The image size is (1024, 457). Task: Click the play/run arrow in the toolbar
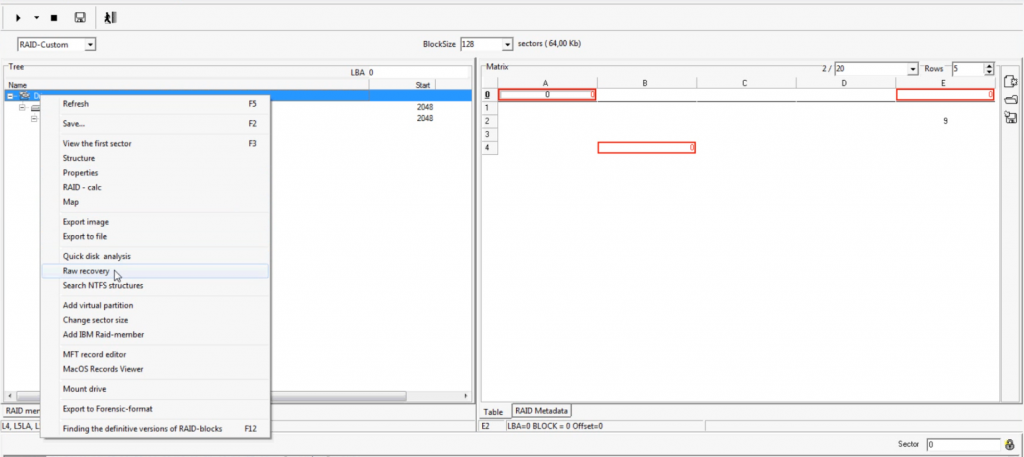pyautogui.click(x=19, y=18)
